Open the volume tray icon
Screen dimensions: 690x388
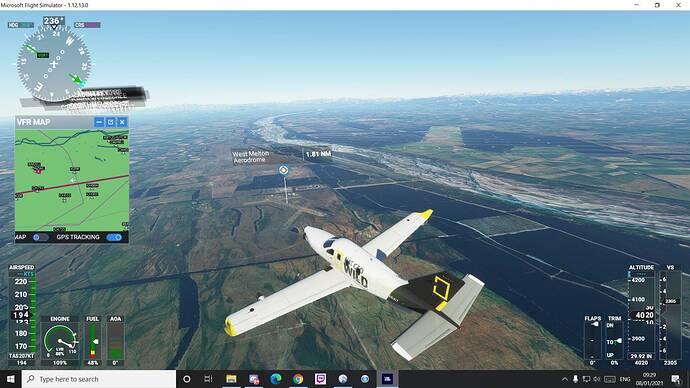click(597, 379)
